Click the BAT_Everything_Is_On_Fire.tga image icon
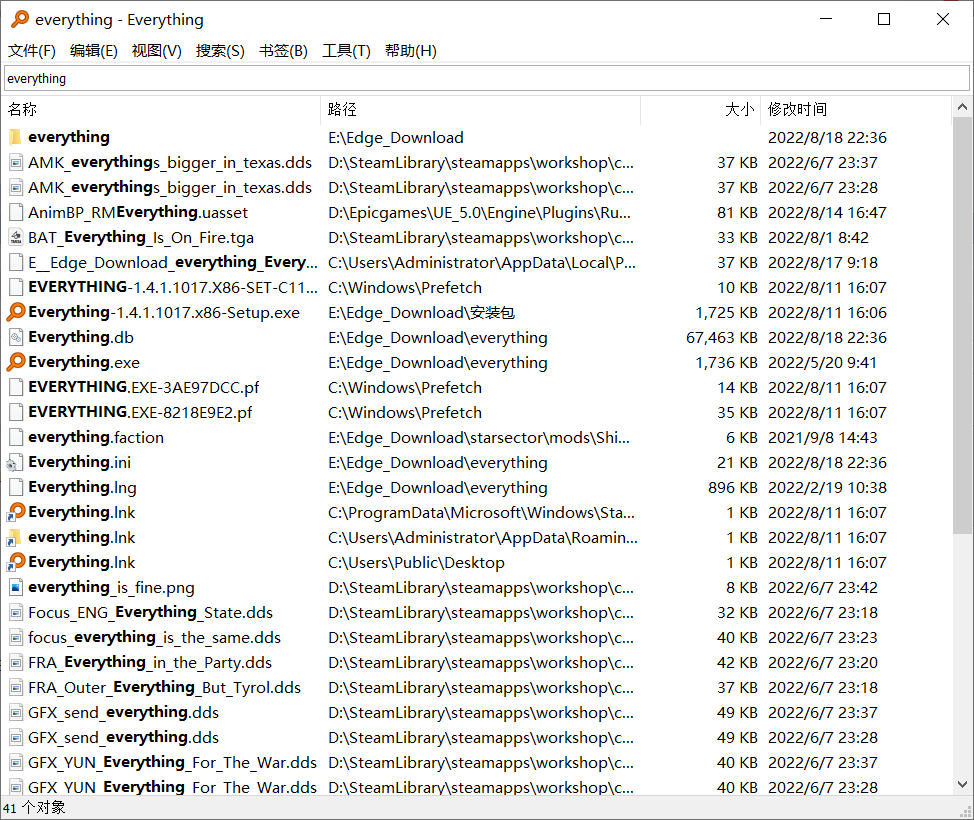The image size is (974, 820). [x=16, y=237]
